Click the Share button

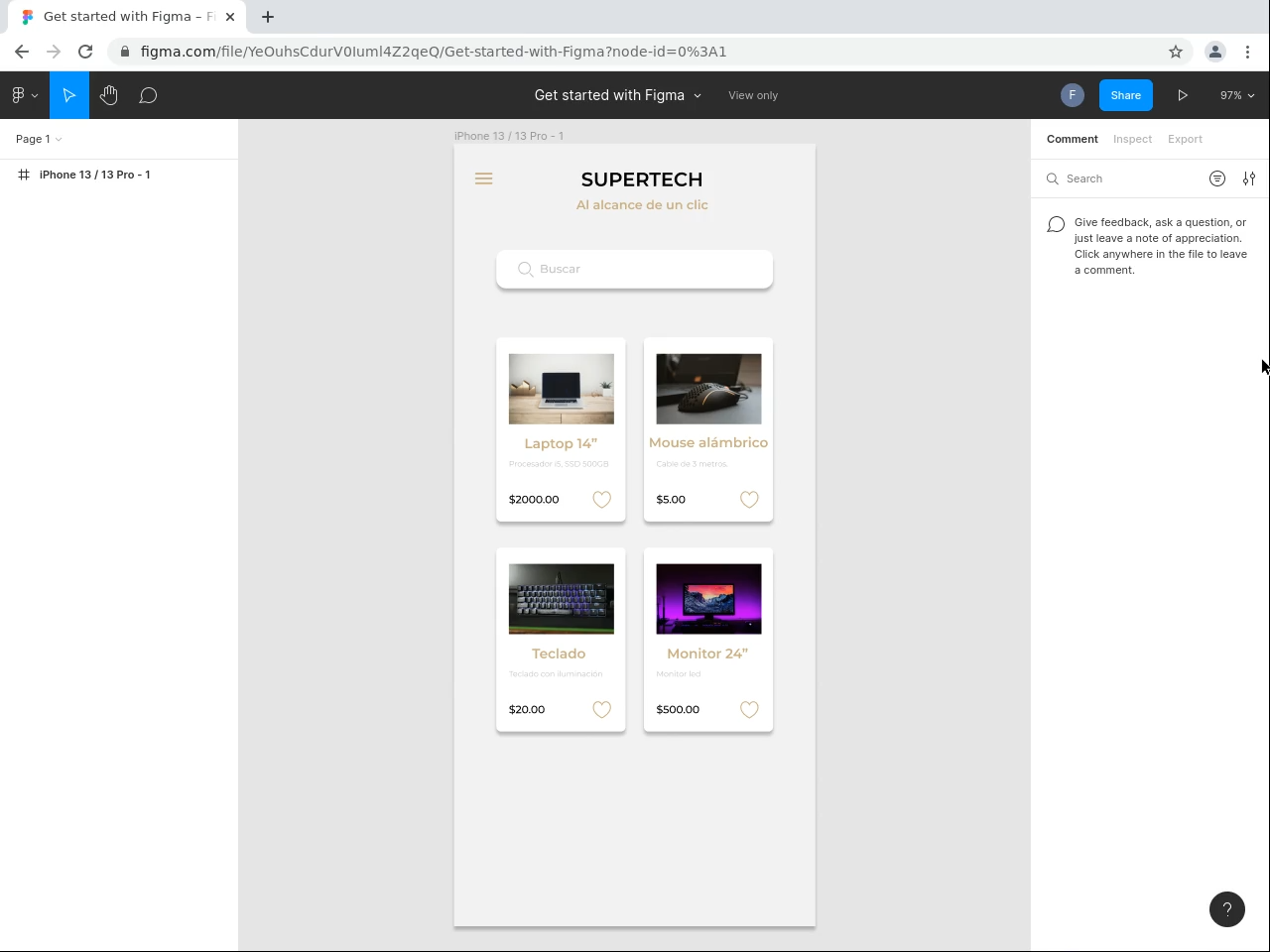pos(1126,95)
